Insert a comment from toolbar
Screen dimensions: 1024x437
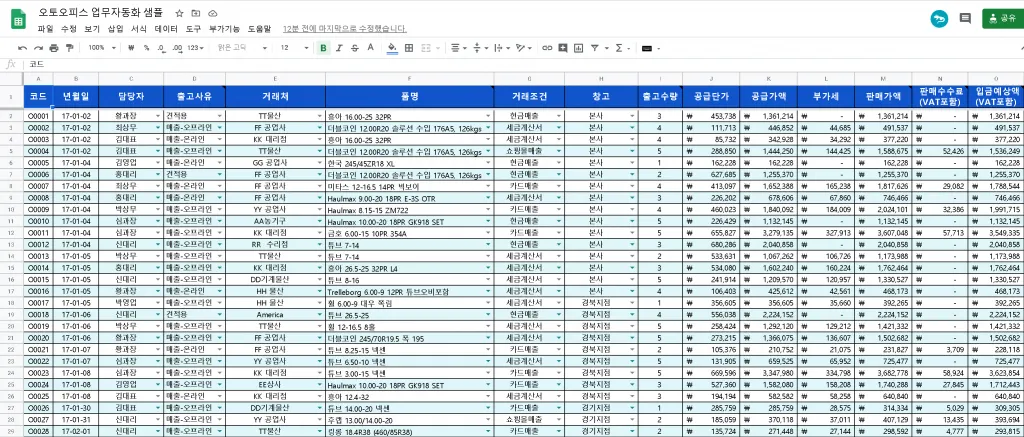click(562, 48)
